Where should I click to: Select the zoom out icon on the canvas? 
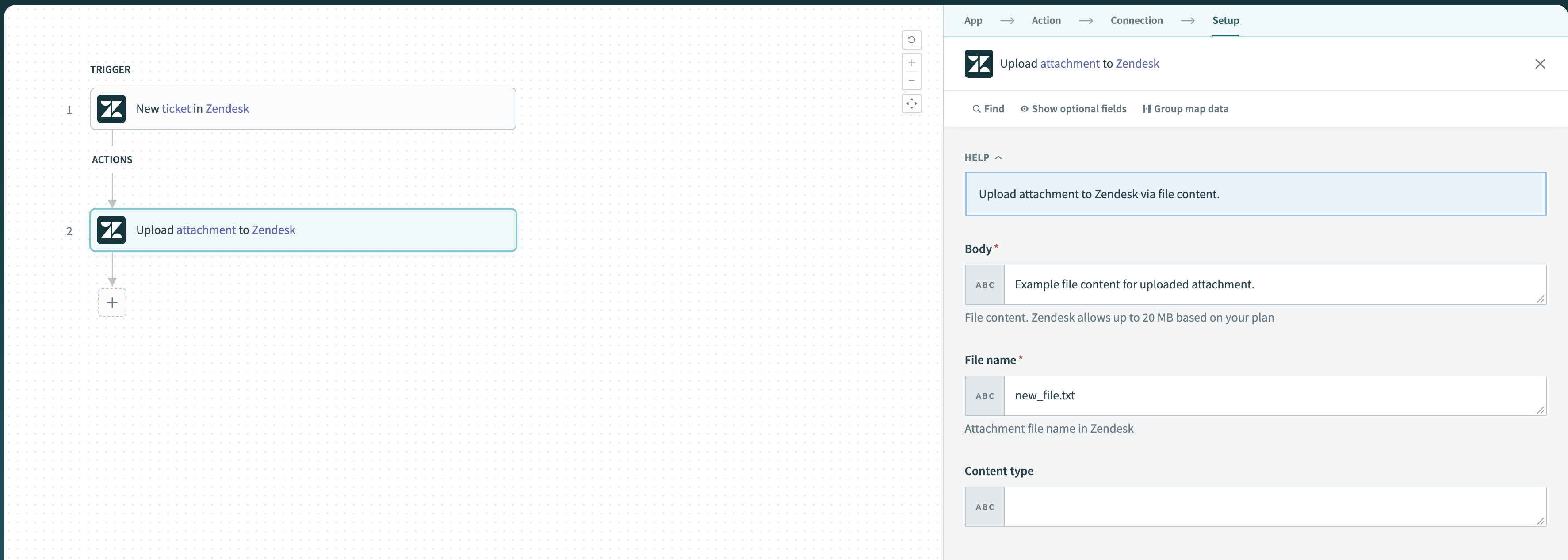[x=911, y=81]
